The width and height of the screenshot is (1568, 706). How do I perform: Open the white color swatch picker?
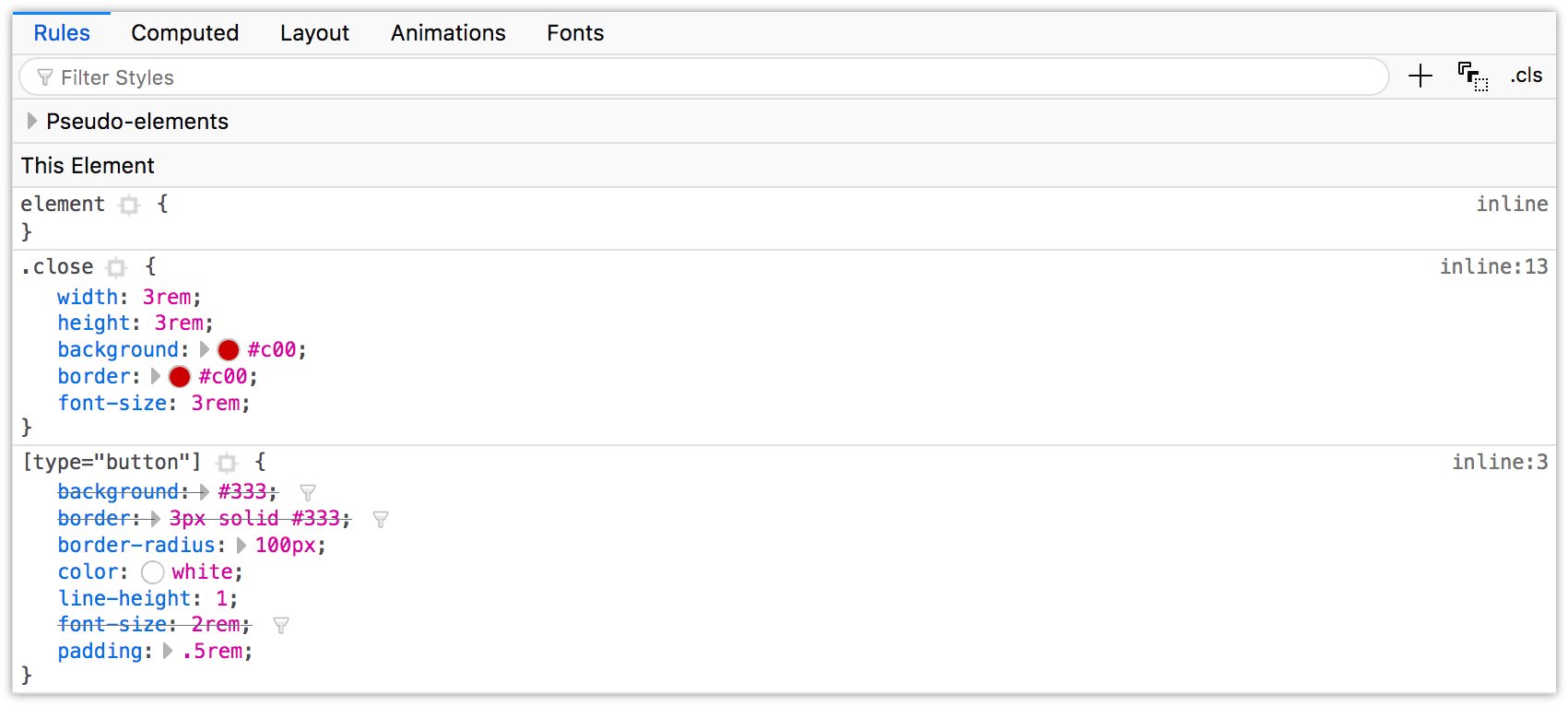point(153,572)
